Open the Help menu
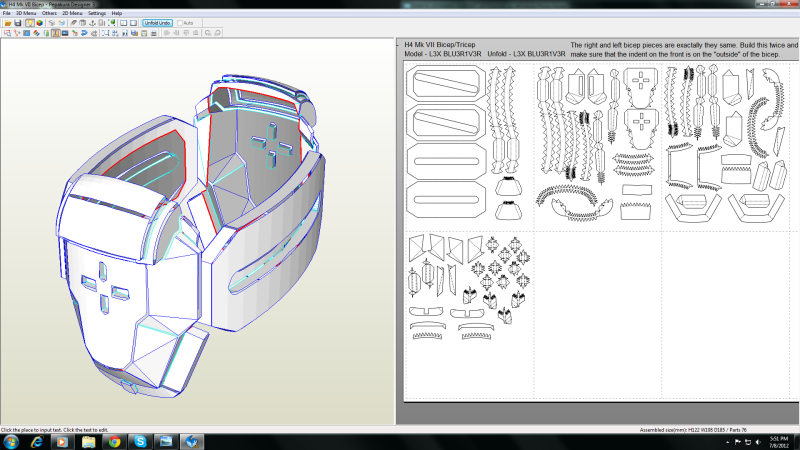This screenshot has width=800, height=450. (x=116, y=13)
